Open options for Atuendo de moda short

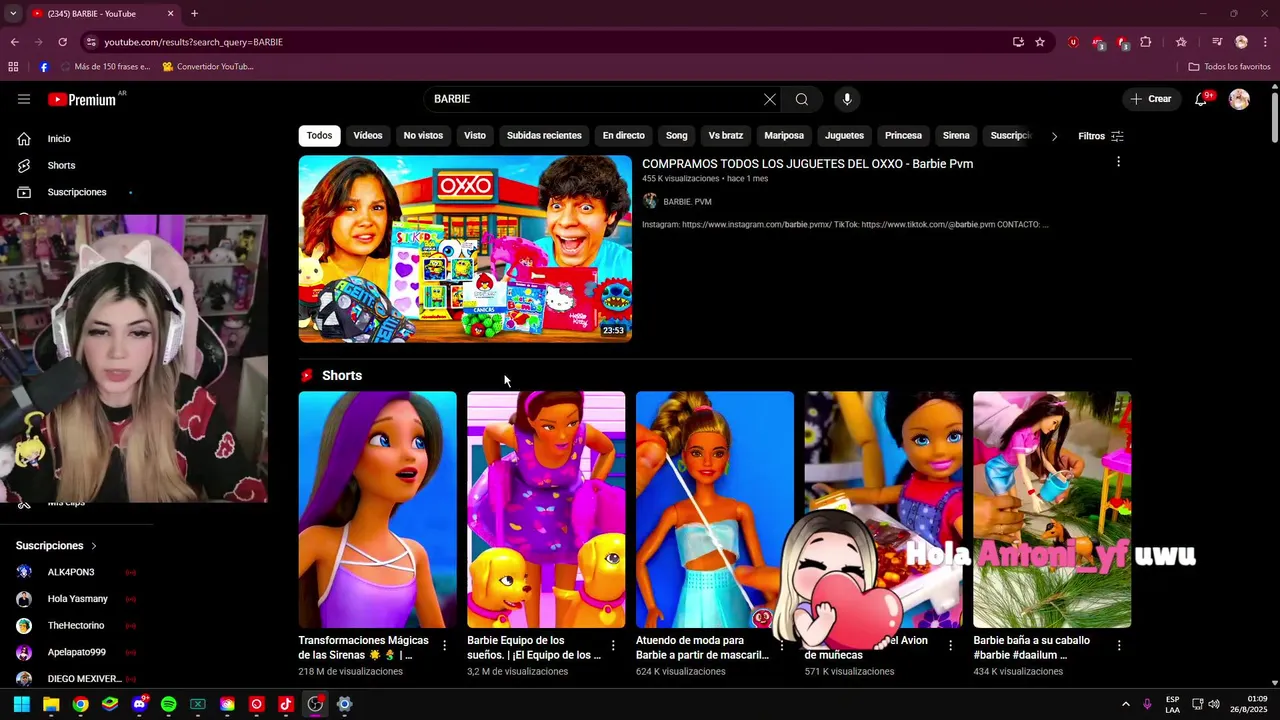click(x=782, y=646)
